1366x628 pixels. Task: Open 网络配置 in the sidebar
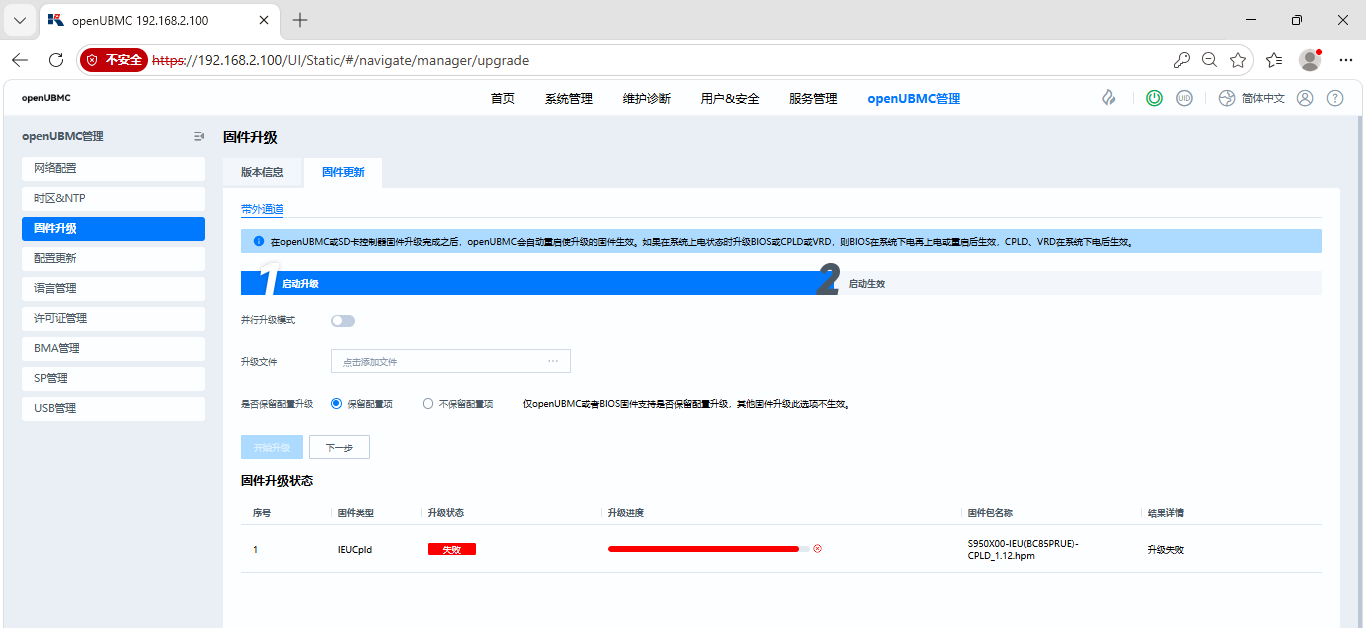point(113,168)
